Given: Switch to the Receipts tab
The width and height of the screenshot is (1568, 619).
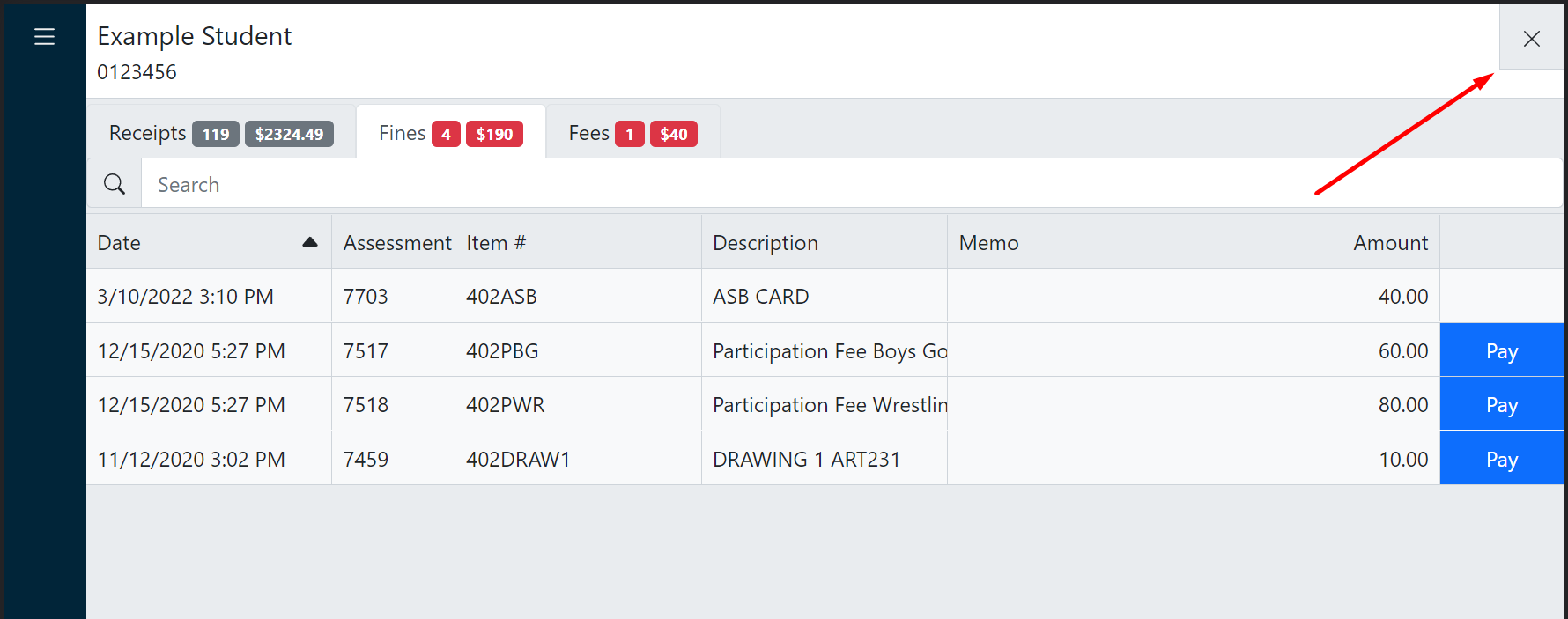Looking at the screenshot, I should point(221,133).
